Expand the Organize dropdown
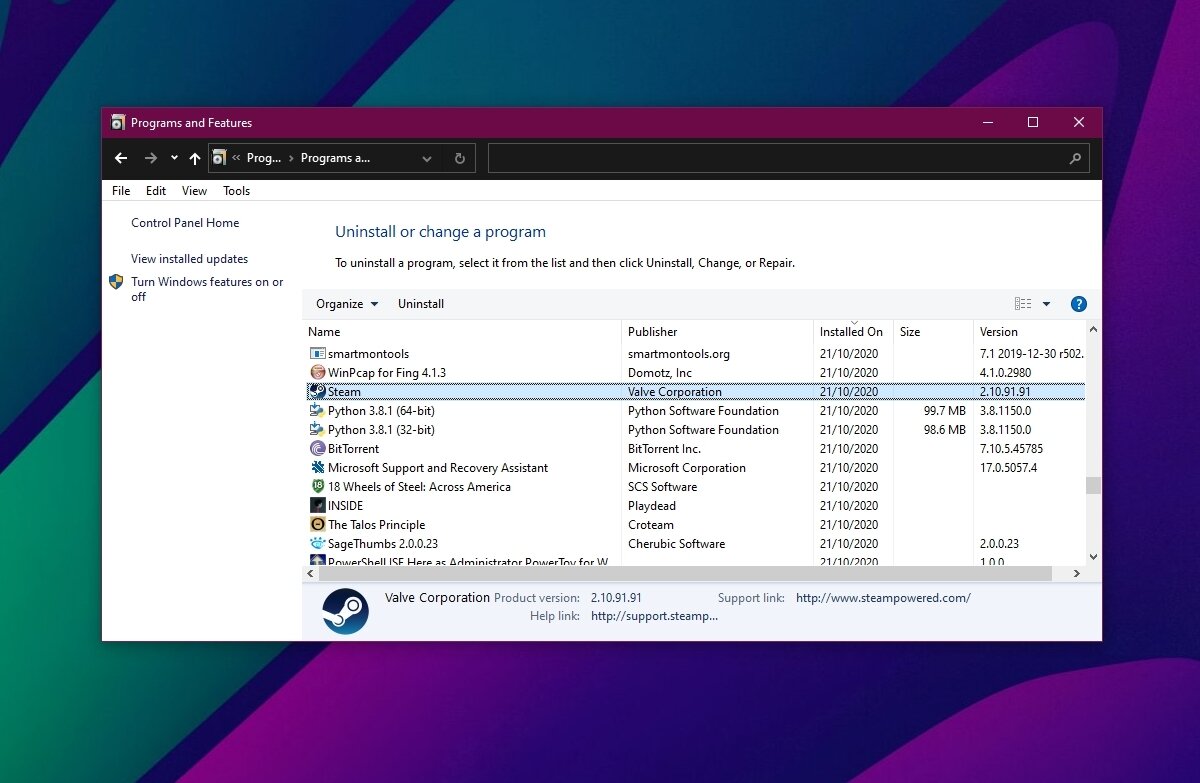The height and width of the screenshot is (783, 1200). [x=347, y=304]
